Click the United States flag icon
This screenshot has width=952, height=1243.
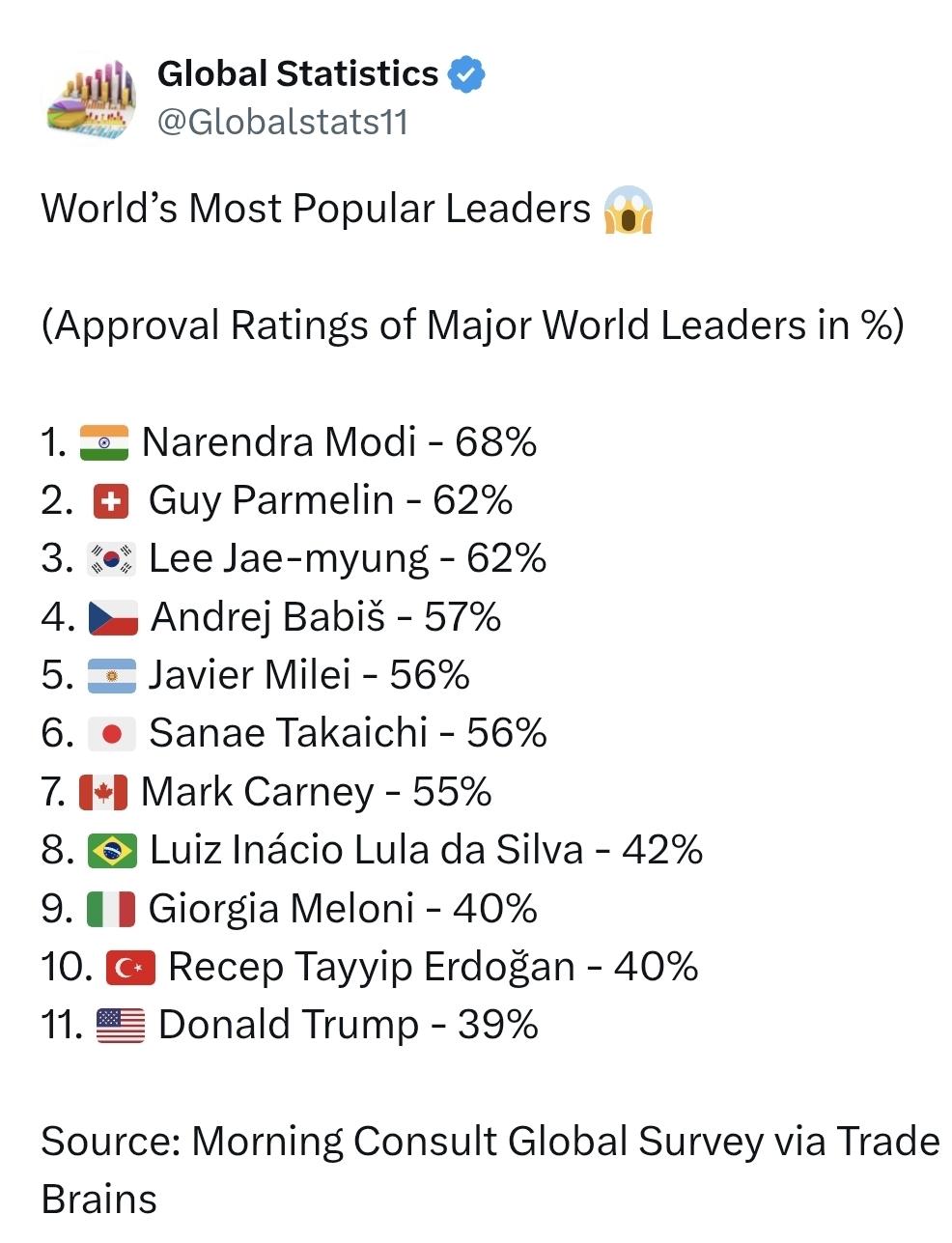coord(121,1026)
